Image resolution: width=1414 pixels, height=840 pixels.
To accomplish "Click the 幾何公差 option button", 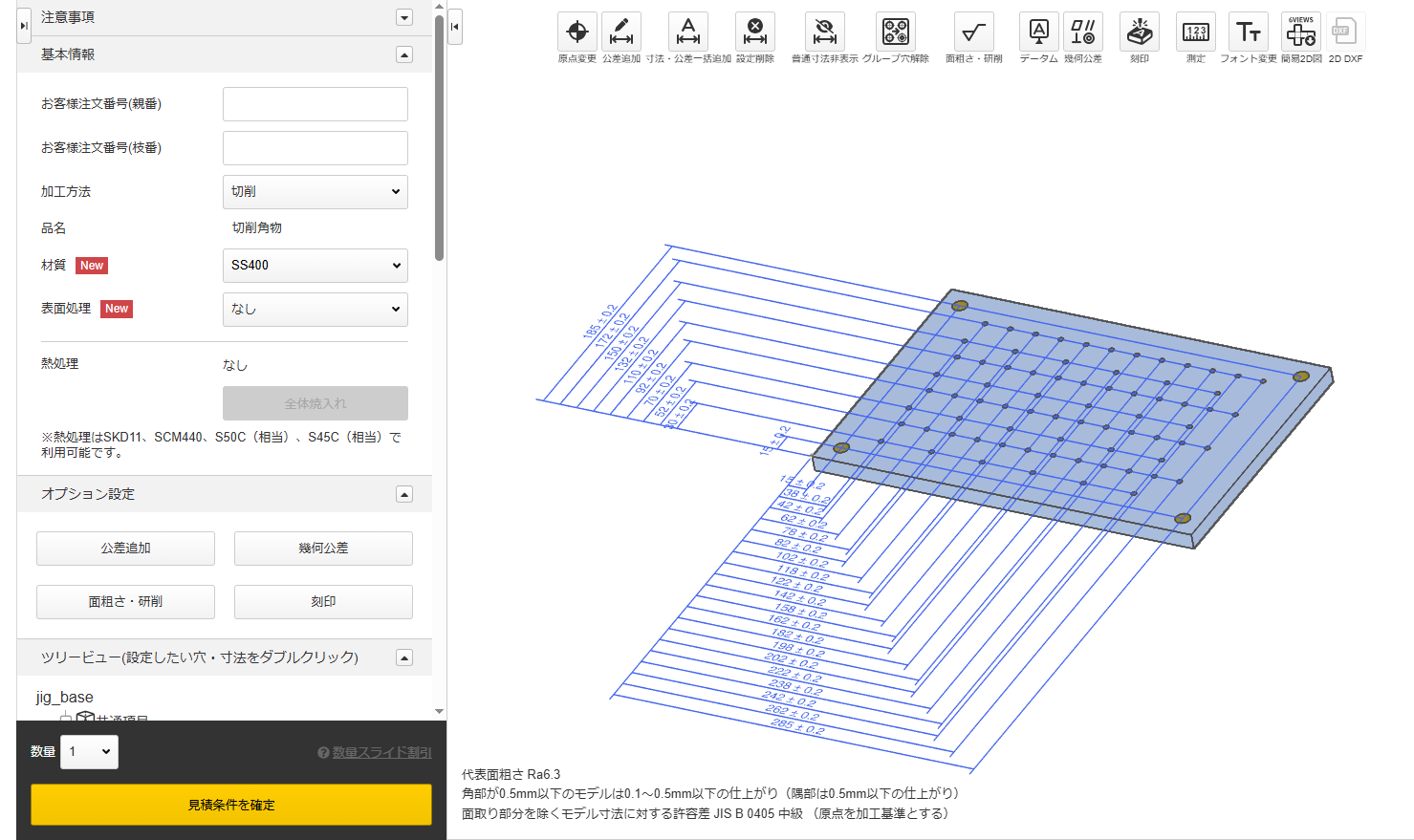I will [323, 549].
